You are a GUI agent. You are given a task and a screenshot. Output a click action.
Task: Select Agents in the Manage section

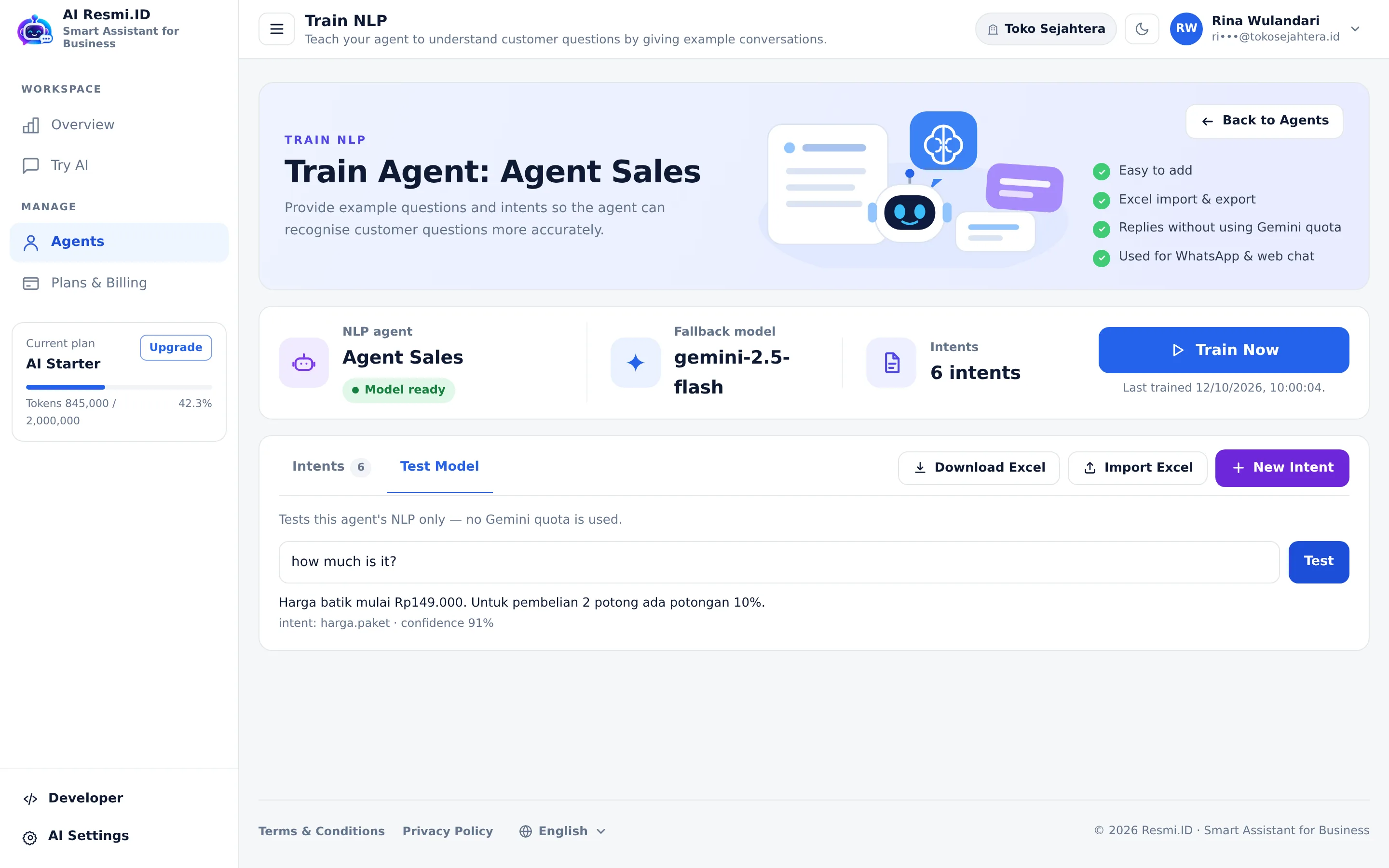point(120,242)
